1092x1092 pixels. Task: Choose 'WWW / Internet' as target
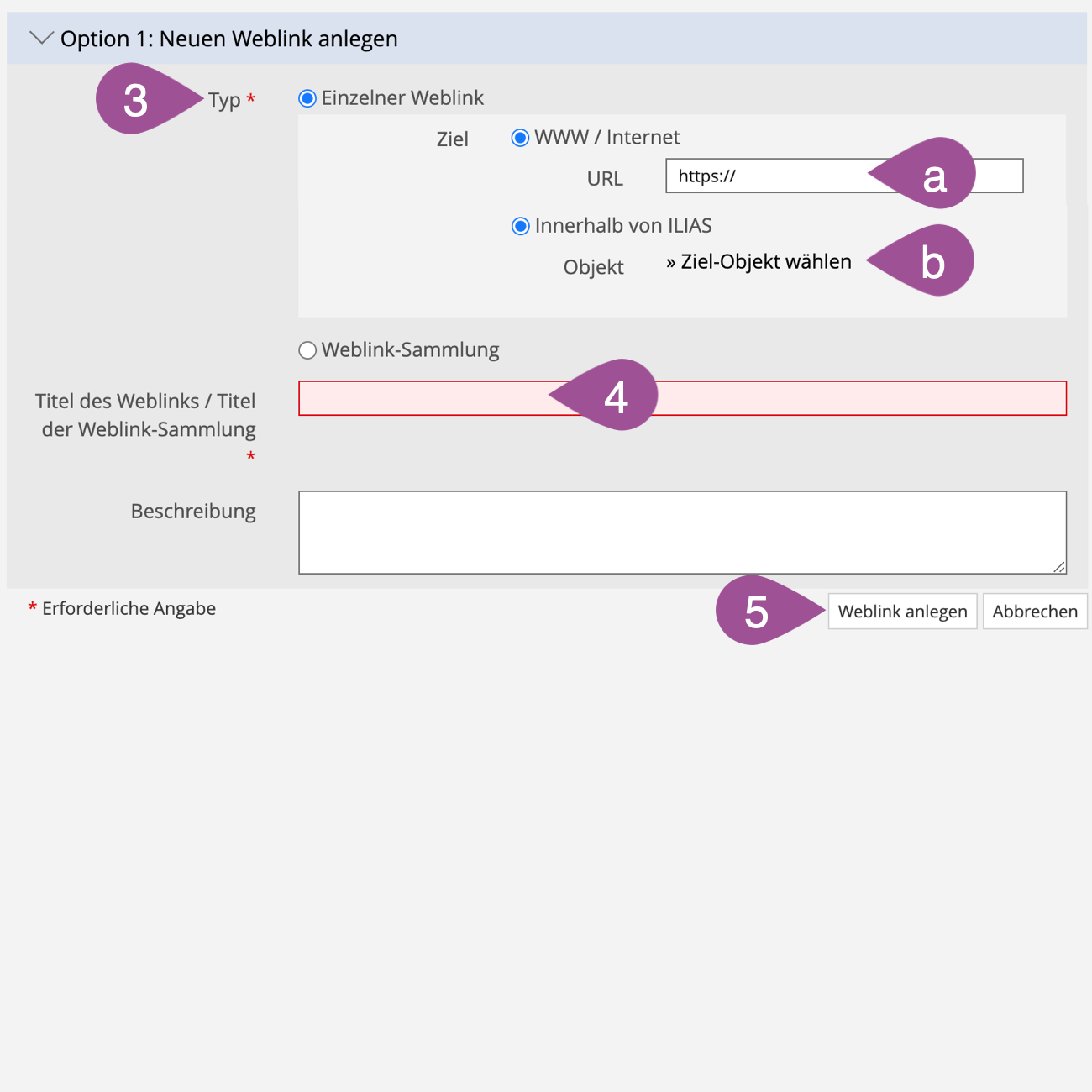pyautogui.click(x=521, y=138)
